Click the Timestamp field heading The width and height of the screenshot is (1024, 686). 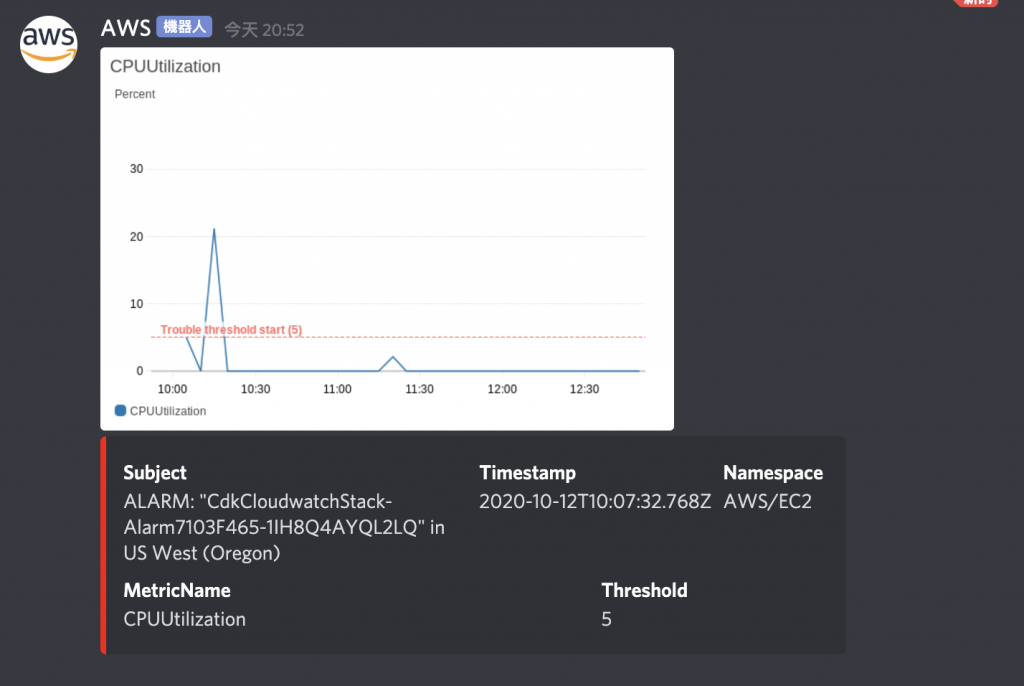tap(528, 472)
